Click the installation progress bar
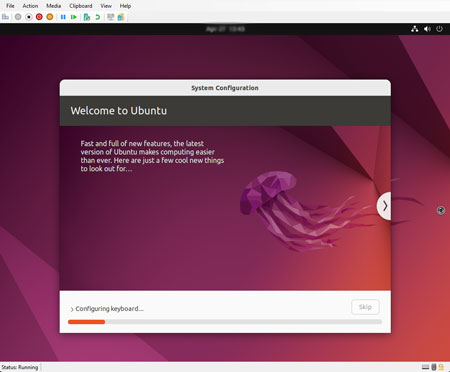 [225, 322]
